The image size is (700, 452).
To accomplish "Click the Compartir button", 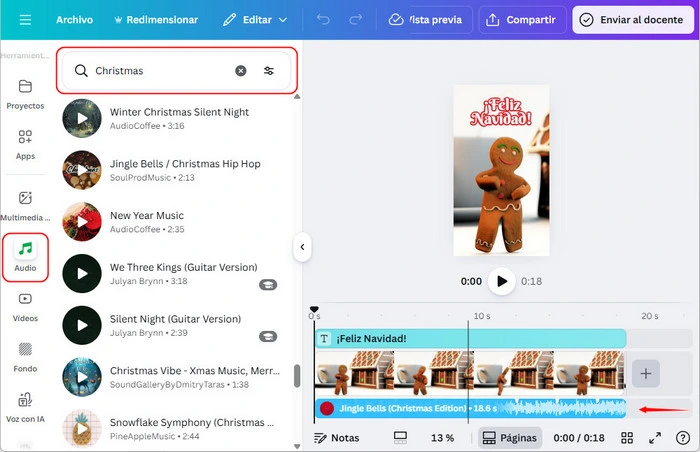I will pos(522,20).
